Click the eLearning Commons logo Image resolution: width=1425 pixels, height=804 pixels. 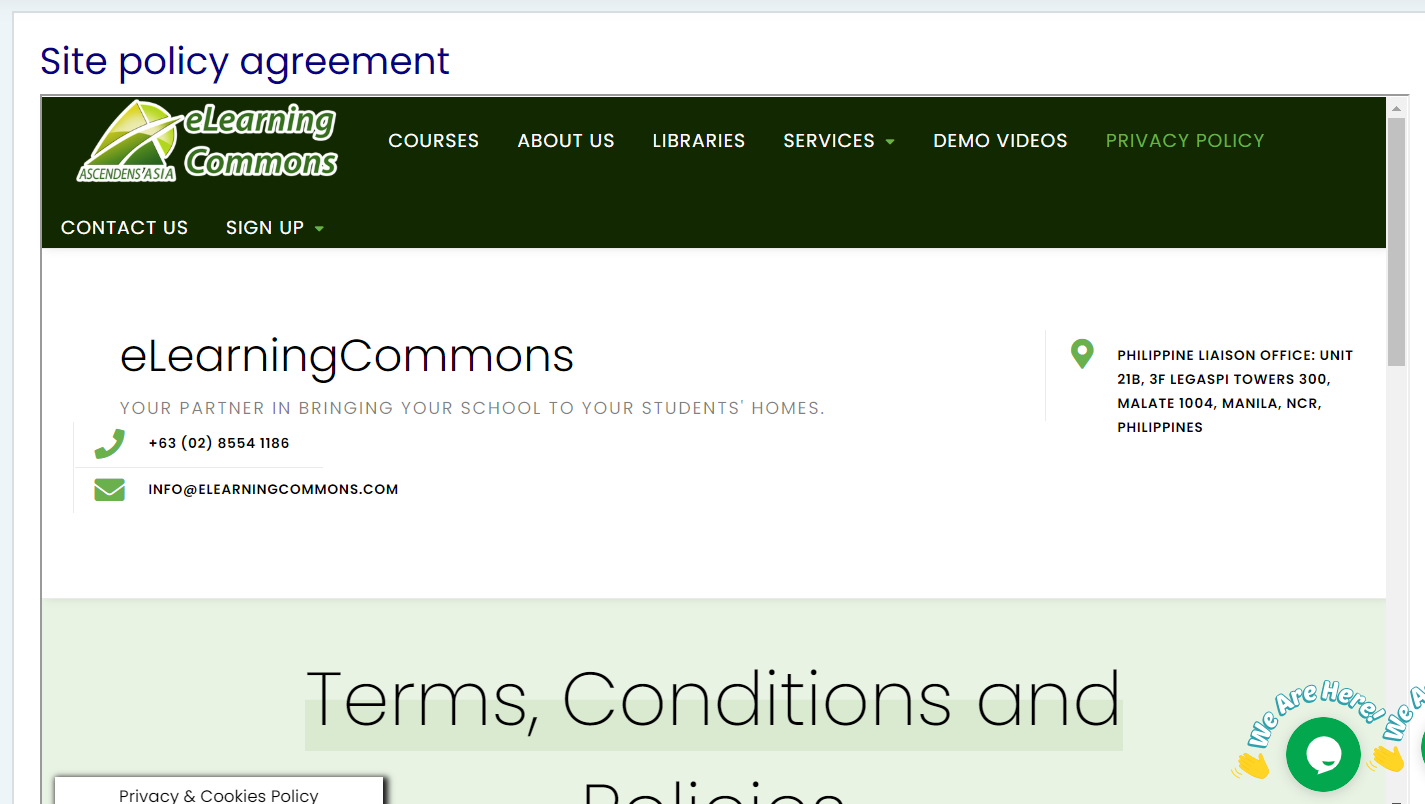(207, 140)
